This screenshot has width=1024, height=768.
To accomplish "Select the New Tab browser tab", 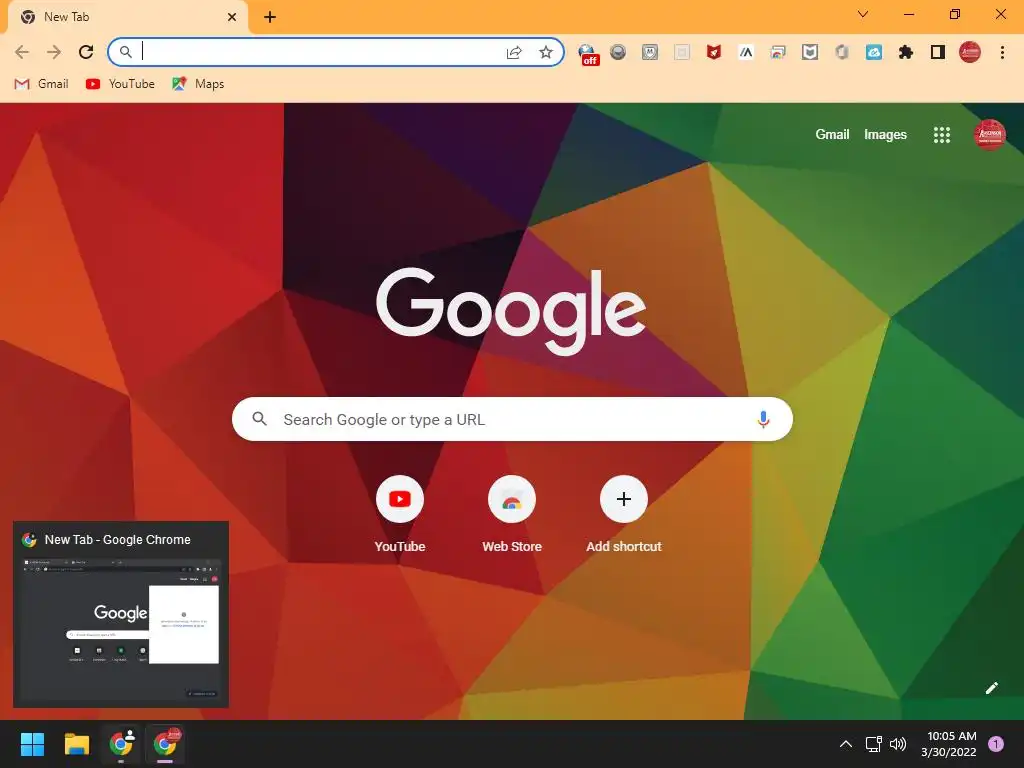I will (127, 17).
